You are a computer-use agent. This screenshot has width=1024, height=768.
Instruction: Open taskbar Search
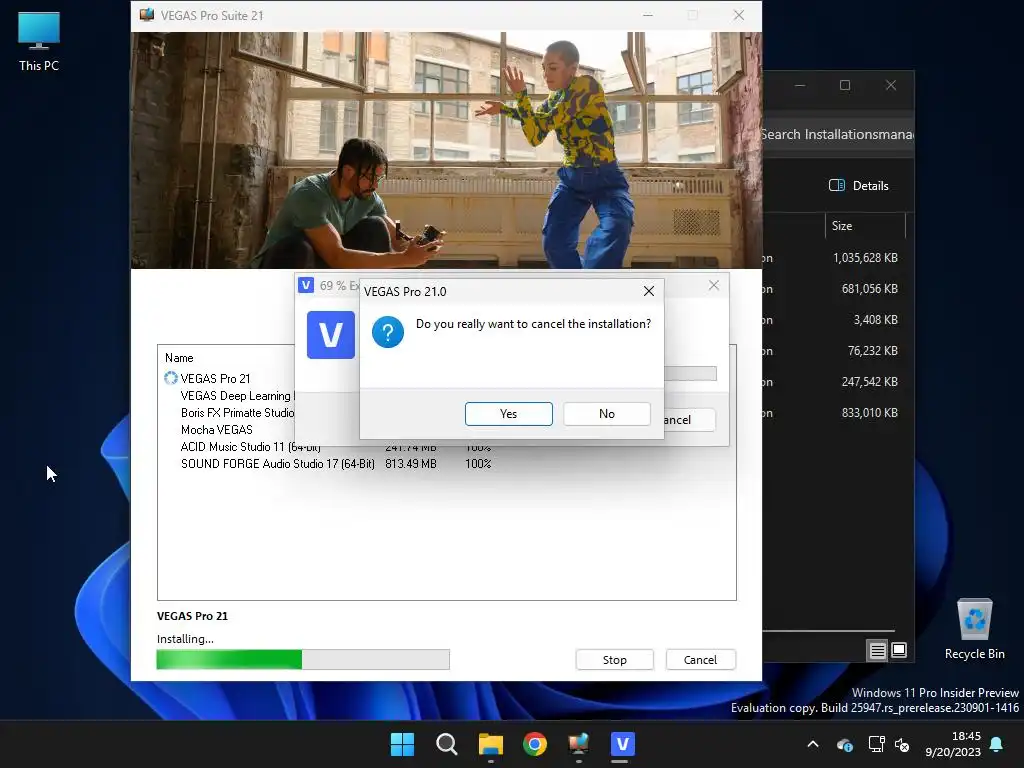click(x=447, y=744)
